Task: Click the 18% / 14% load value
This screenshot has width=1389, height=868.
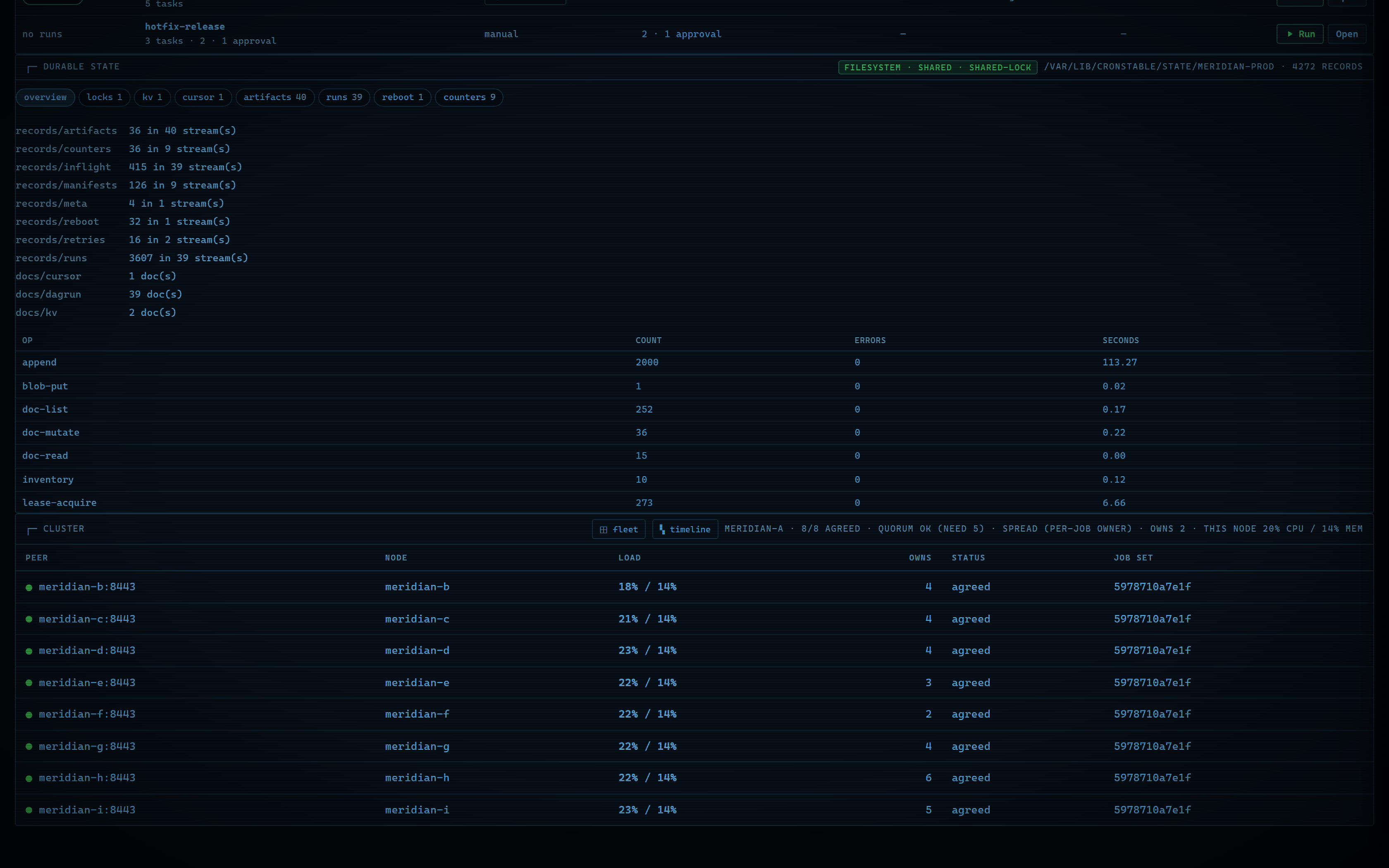Action: point(647,587)
